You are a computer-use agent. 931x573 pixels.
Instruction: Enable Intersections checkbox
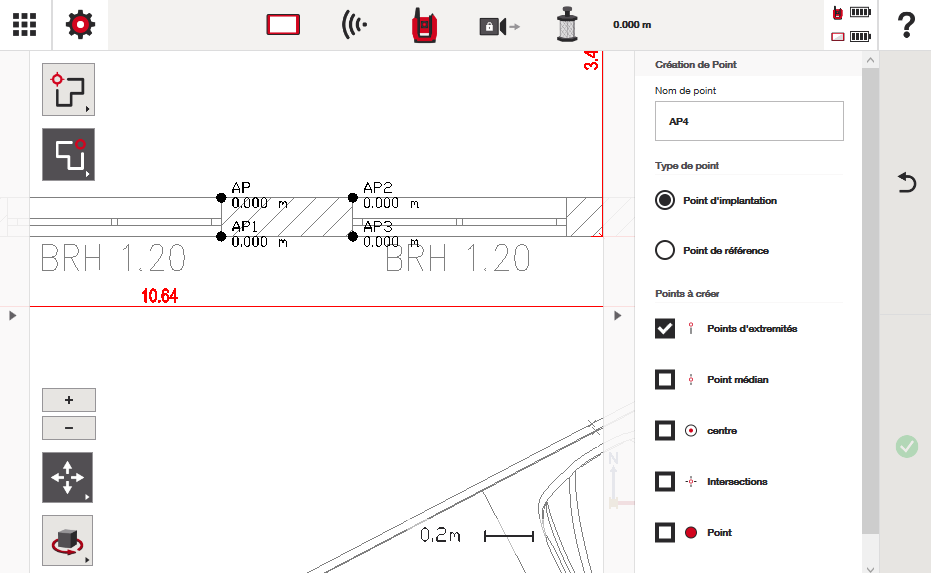(x=665, y=481)
